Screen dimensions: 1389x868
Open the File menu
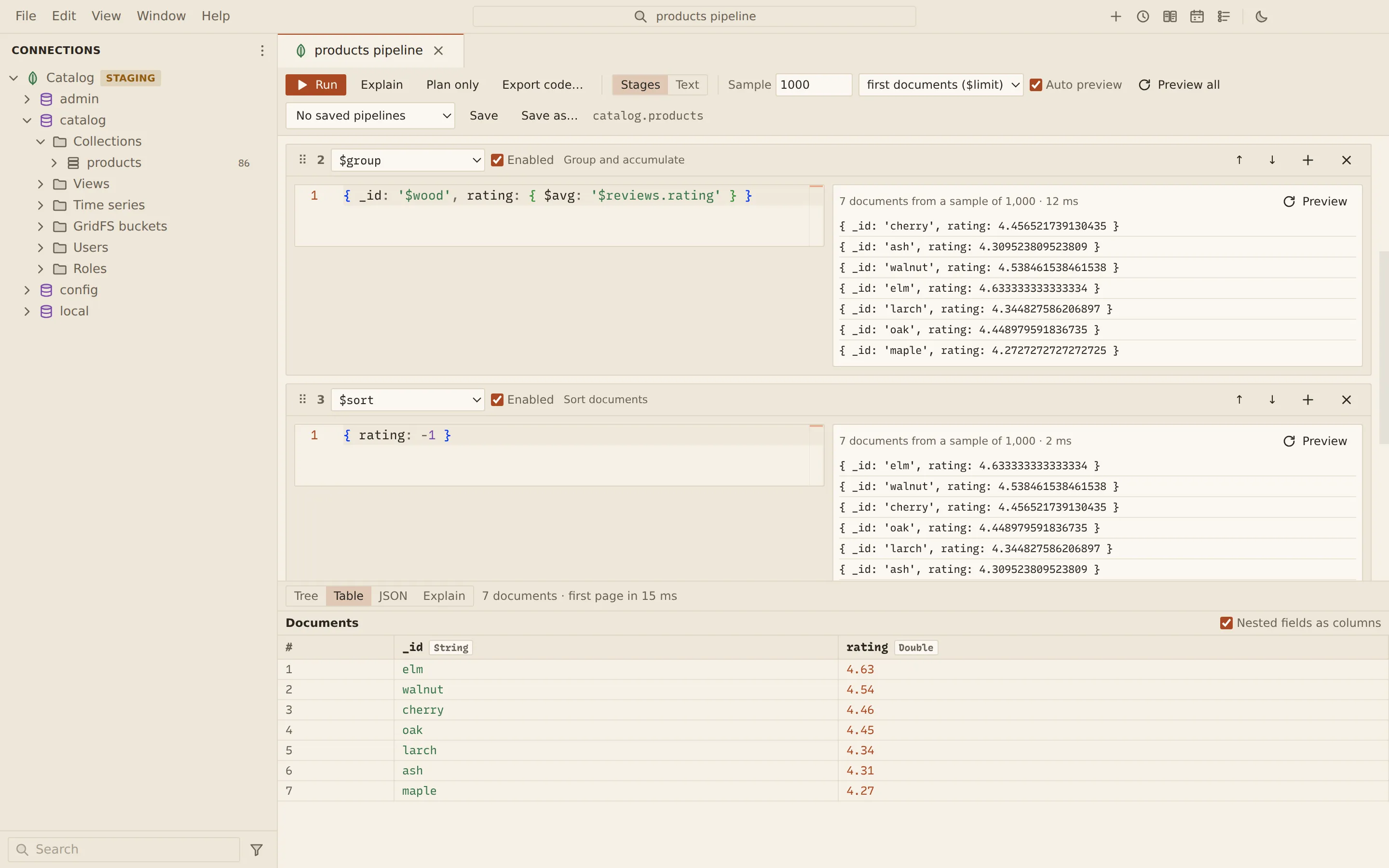coord(26,16)
